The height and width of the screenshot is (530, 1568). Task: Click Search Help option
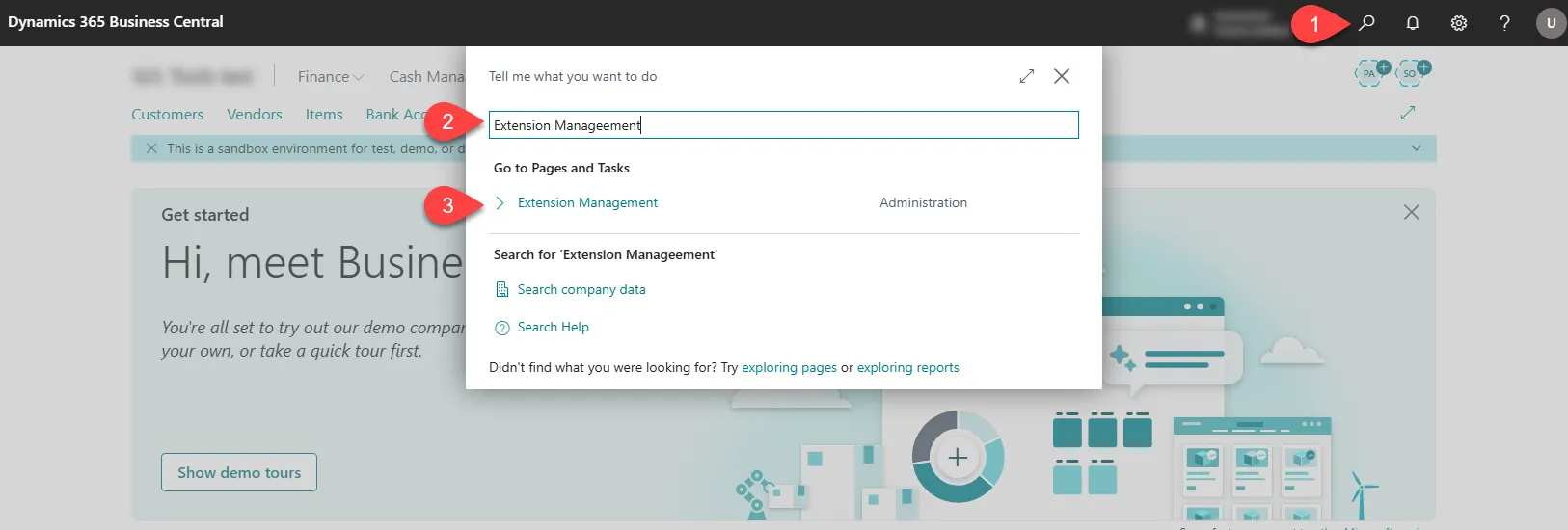tap(553, 328)
